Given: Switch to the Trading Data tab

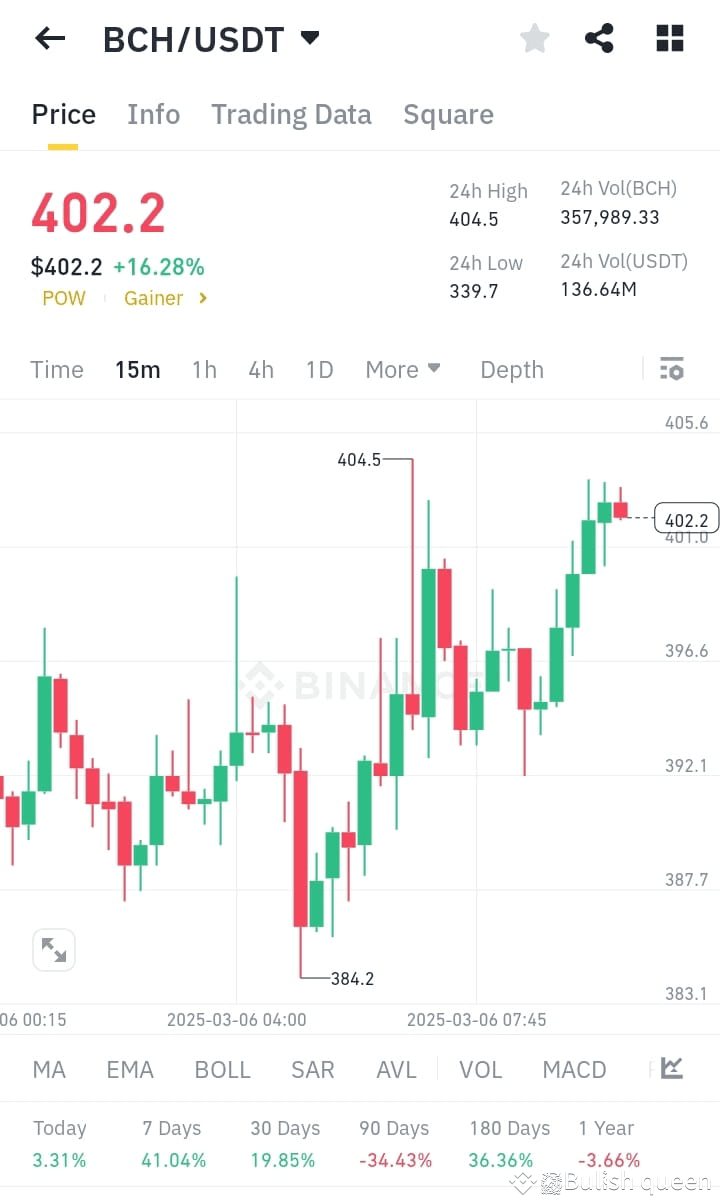Looking at the screenshot, I should pyautogui.click(x=291, y=114).
